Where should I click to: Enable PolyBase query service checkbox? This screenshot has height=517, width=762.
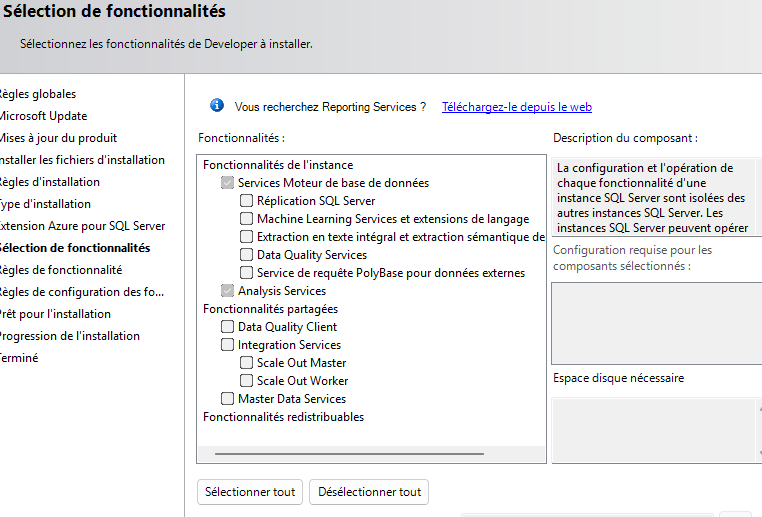(x=247, y=273)
